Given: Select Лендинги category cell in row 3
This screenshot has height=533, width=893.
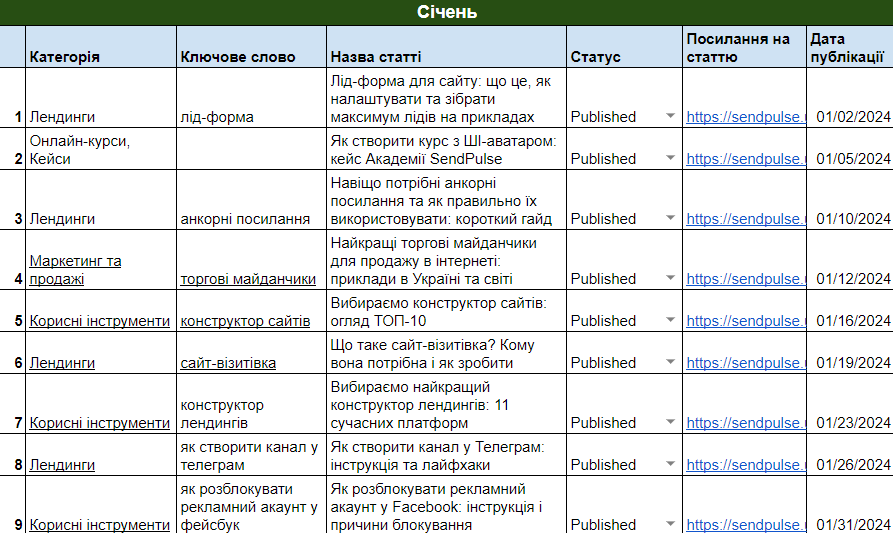Looking at the screenshot, I should click(x=101, y=200).
